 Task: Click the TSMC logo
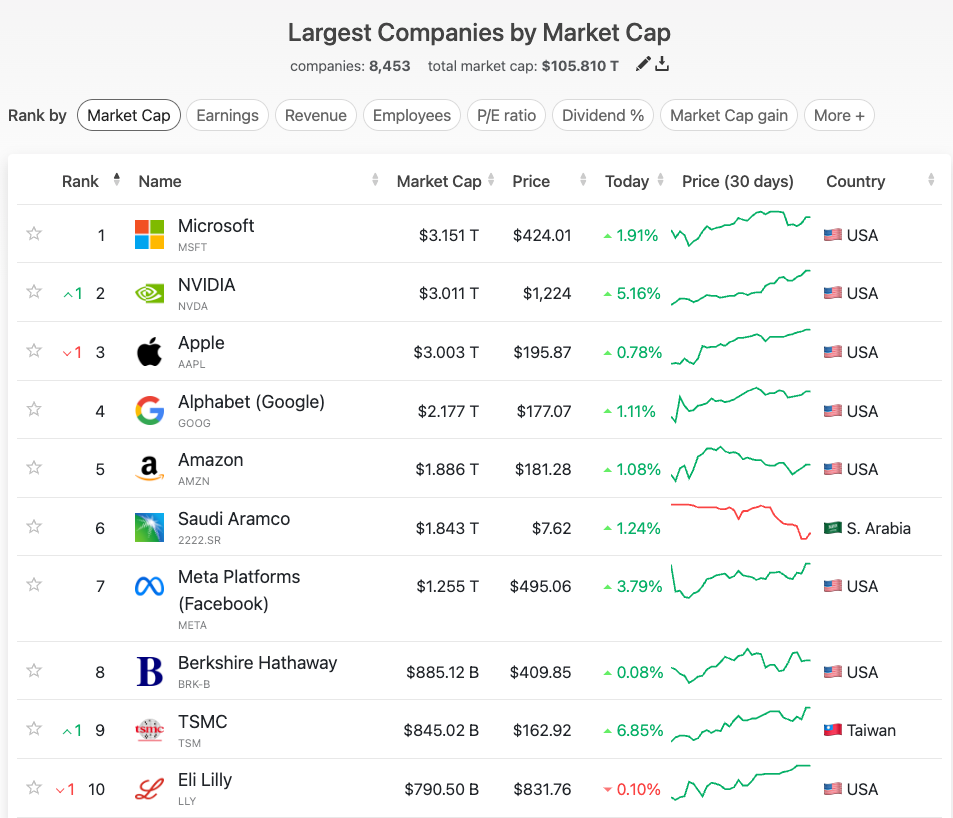pos(149,729)
